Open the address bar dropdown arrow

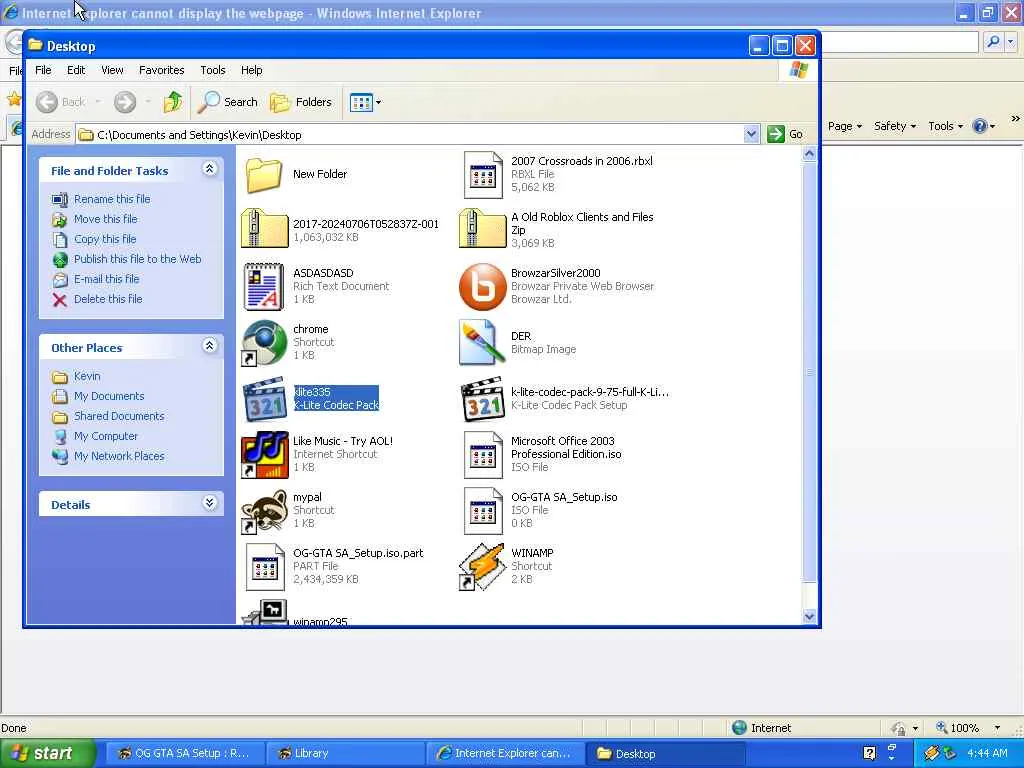751,135
